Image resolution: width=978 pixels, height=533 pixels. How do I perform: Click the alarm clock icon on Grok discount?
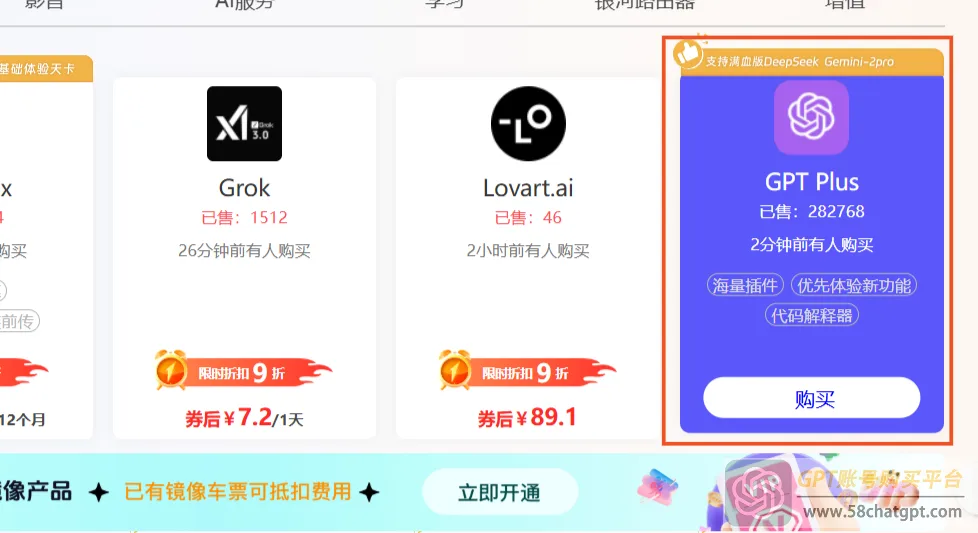coord(171,370)
